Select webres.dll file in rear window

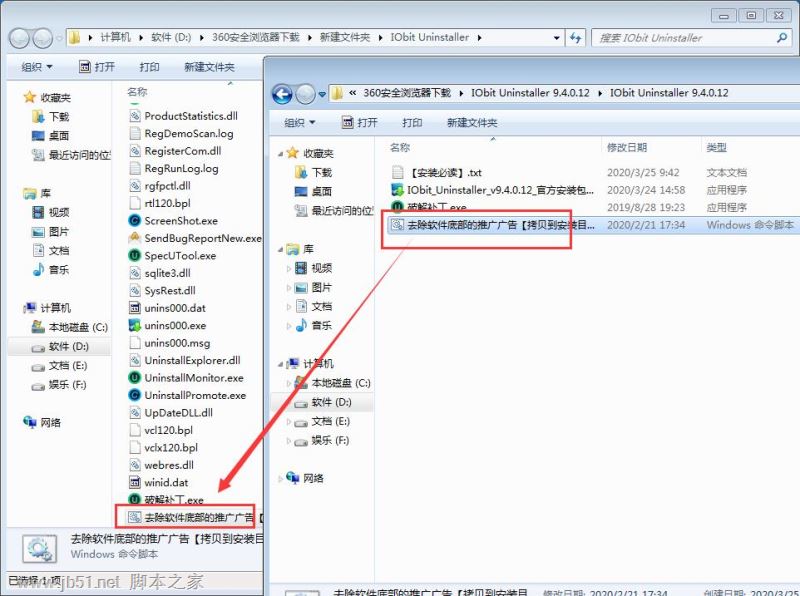(x=162, y=465)
